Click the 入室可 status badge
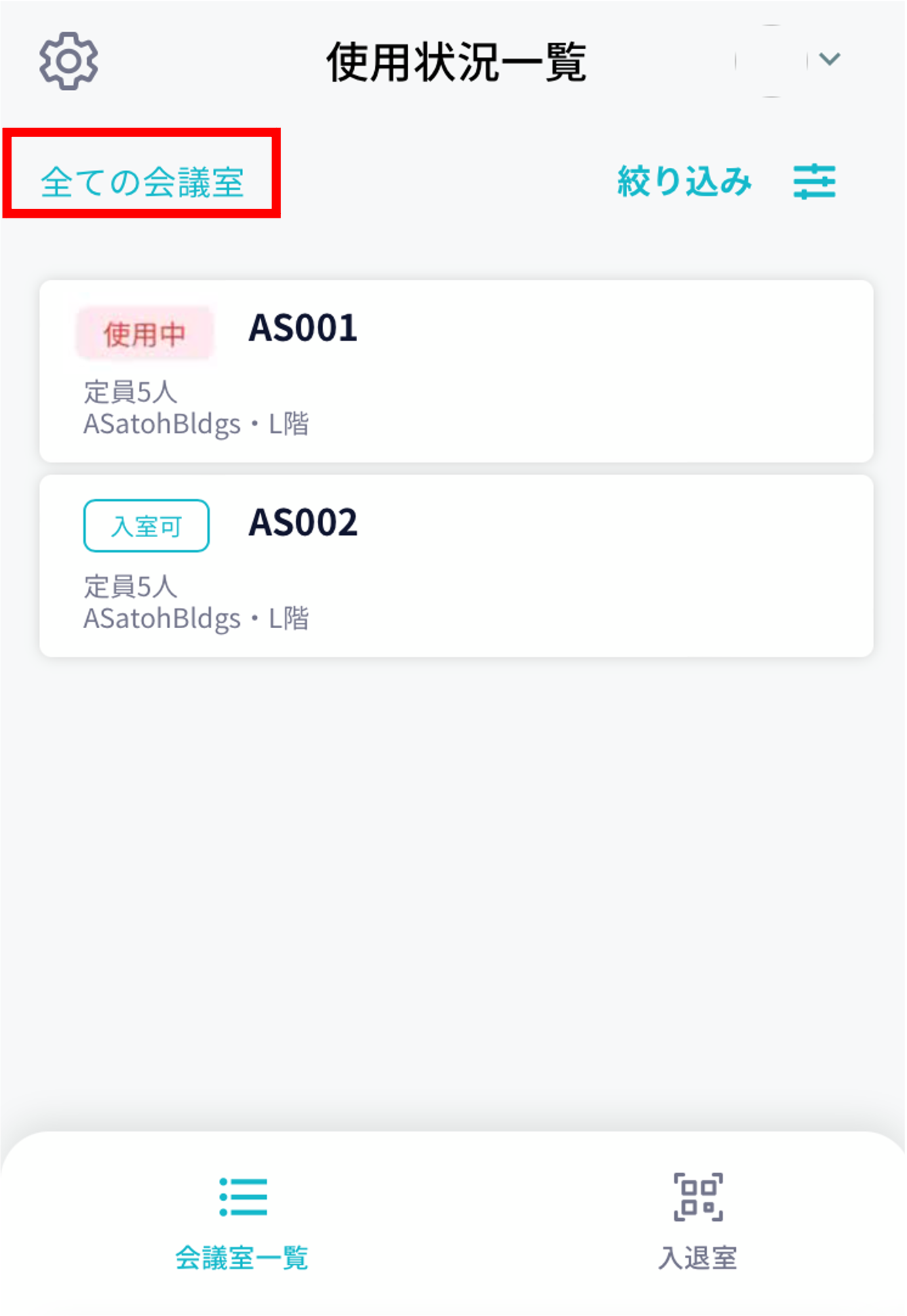The width and height of the screenshot is (907, 1316). pyautogui.click(x=146, y=526)
